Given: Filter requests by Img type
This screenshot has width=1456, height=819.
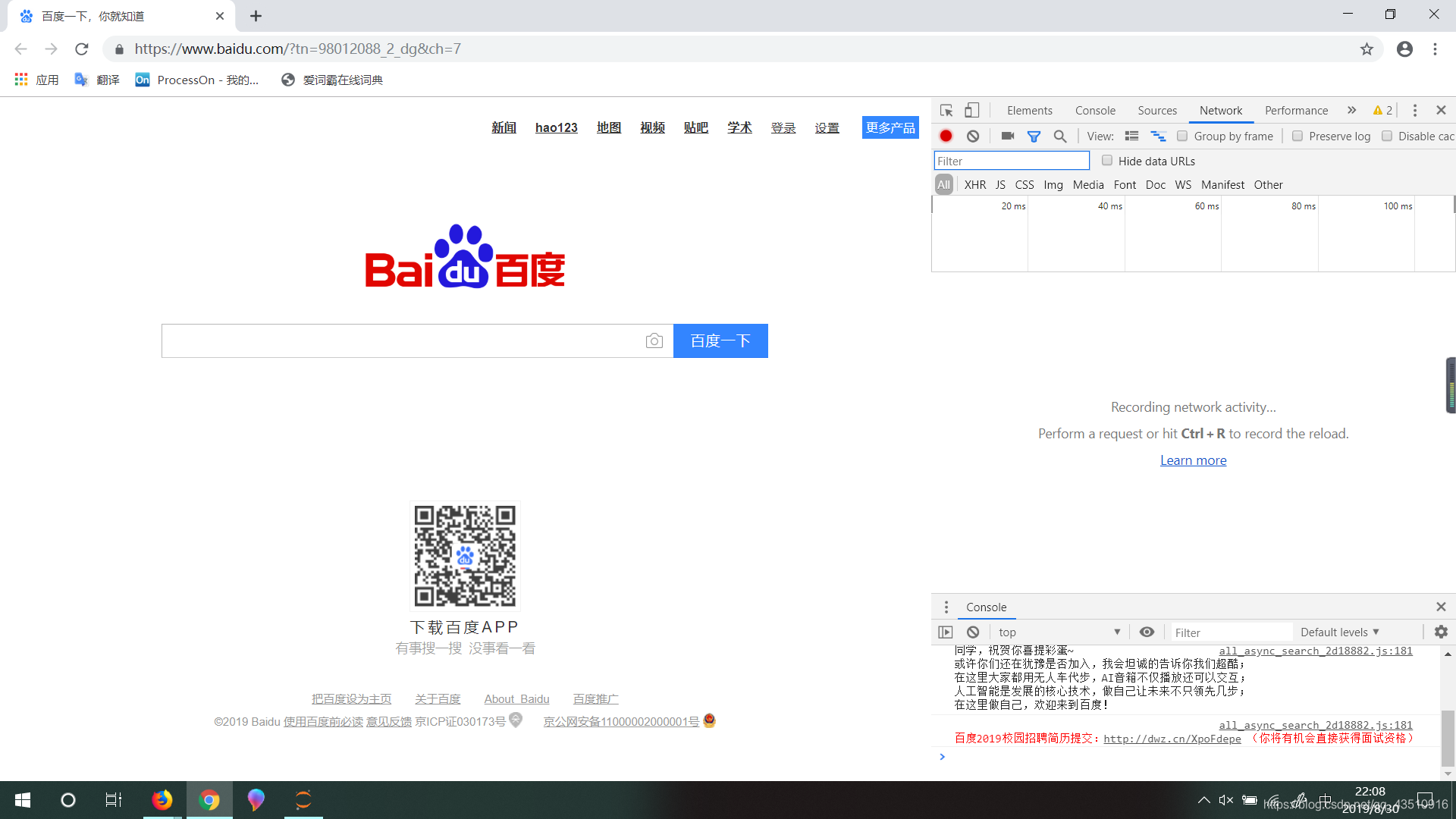Looking at the screenshot, I should (x=1053, y=185).
